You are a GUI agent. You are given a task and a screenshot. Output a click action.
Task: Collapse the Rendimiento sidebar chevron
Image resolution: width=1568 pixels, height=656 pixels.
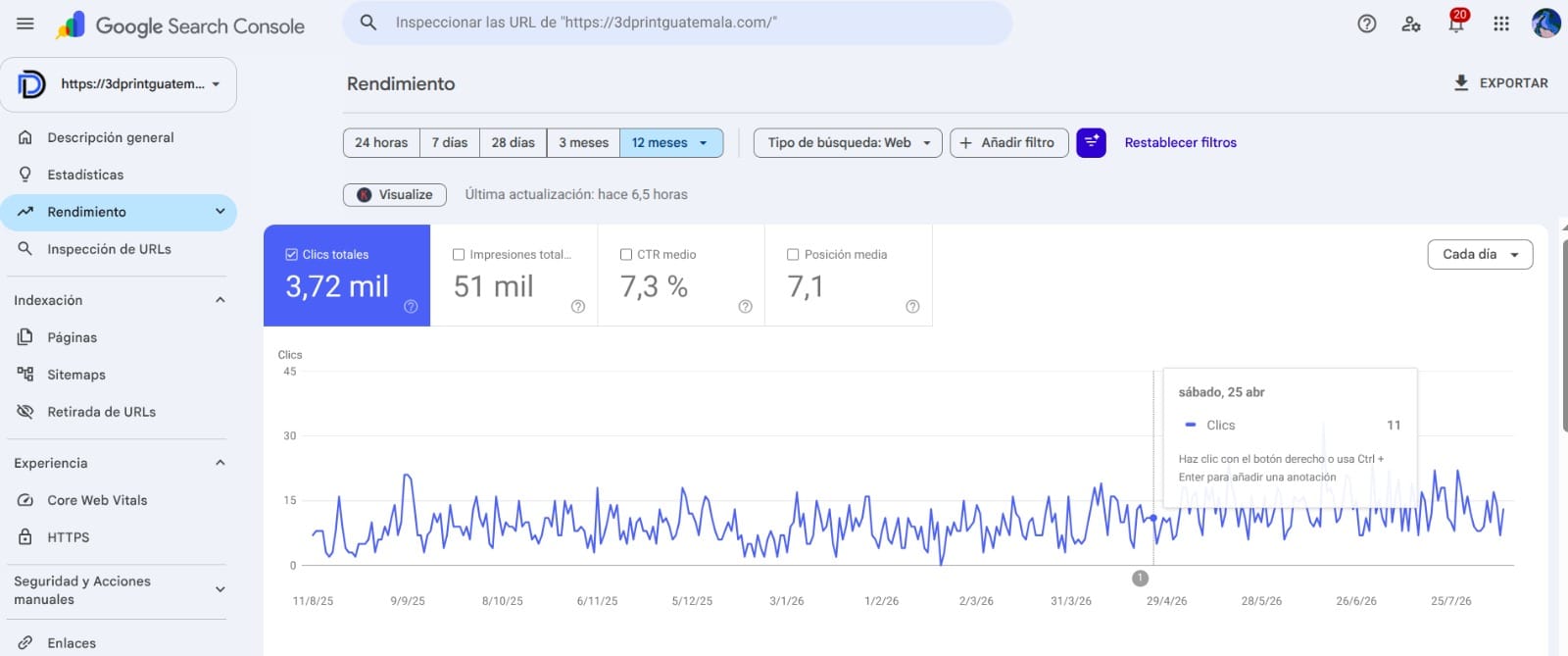point(220,212)
